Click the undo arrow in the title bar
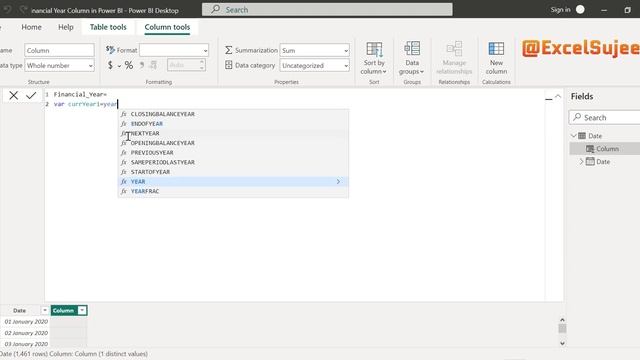 (x=7, y=9)
